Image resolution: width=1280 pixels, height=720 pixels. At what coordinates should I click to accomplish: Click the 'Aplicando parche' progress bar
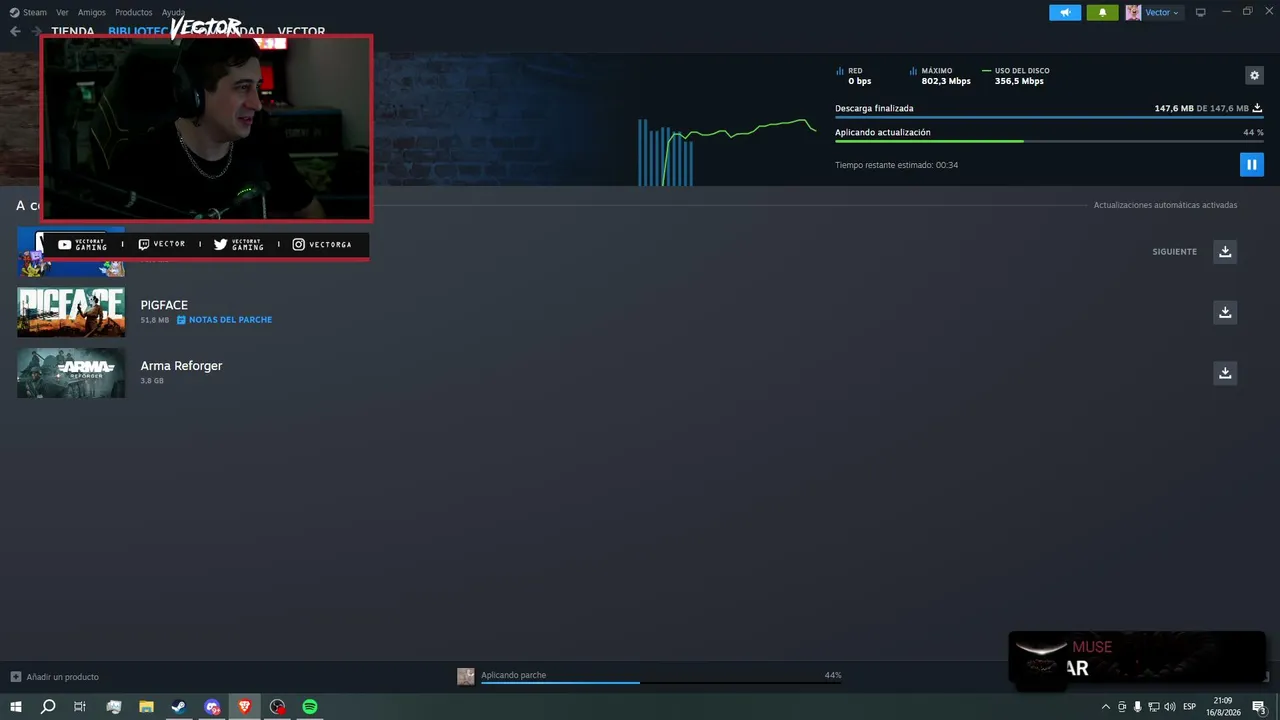coord(661,682)
